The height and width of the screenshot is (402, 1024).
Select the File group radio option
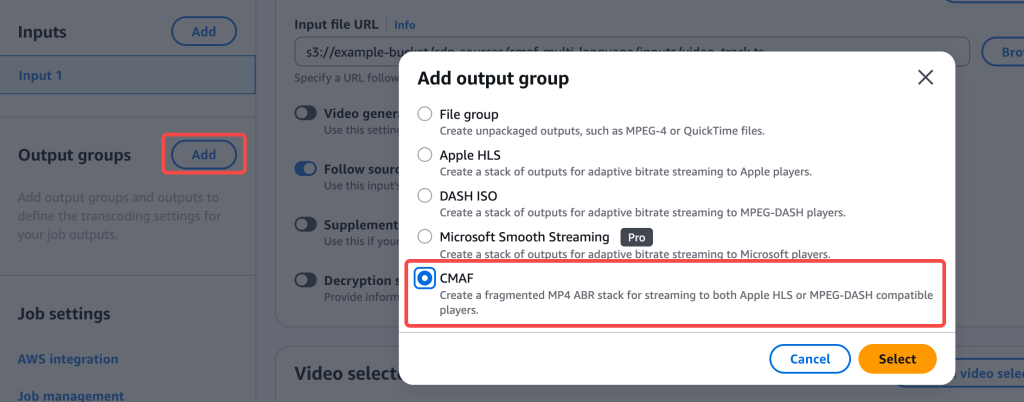[424, 114]
